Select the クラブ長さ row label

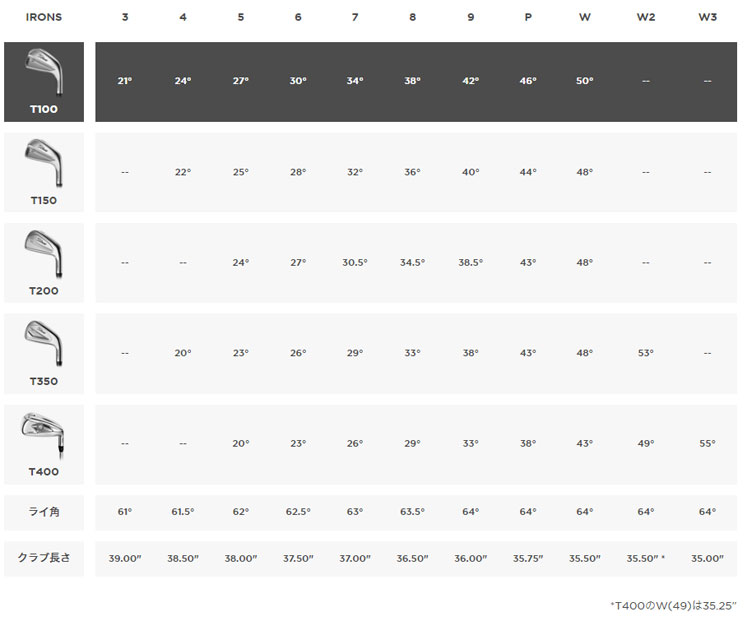tap(44, 558)
